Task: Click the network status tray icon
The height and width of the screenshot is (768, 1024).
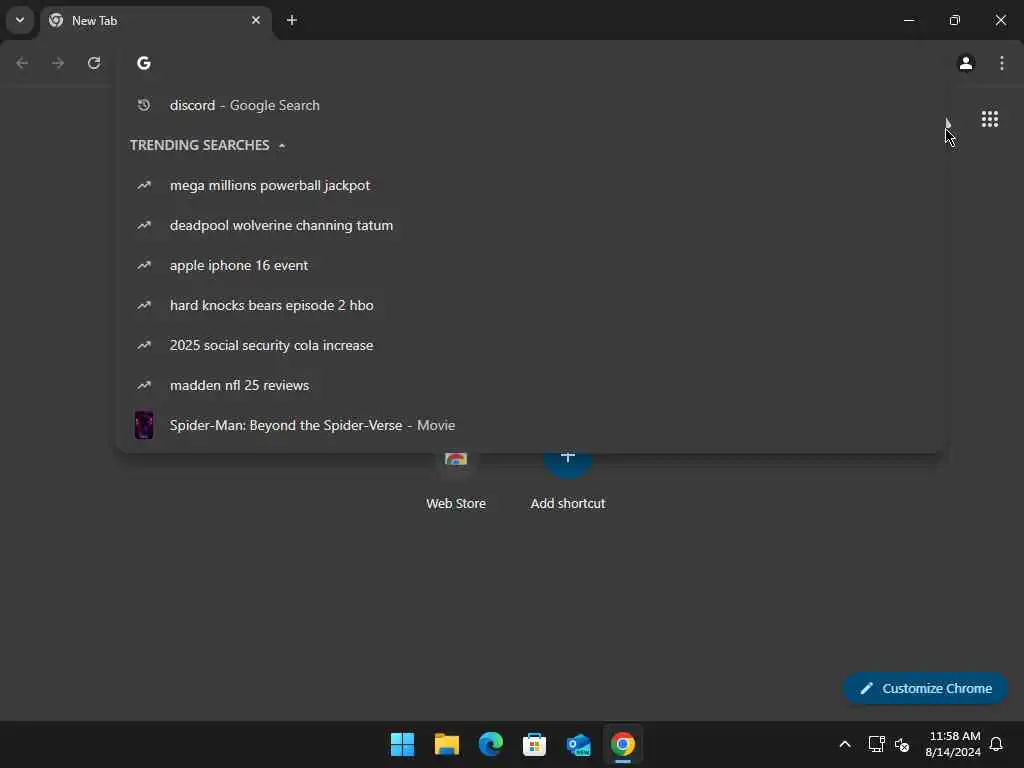Action: [x=876, y=744]
